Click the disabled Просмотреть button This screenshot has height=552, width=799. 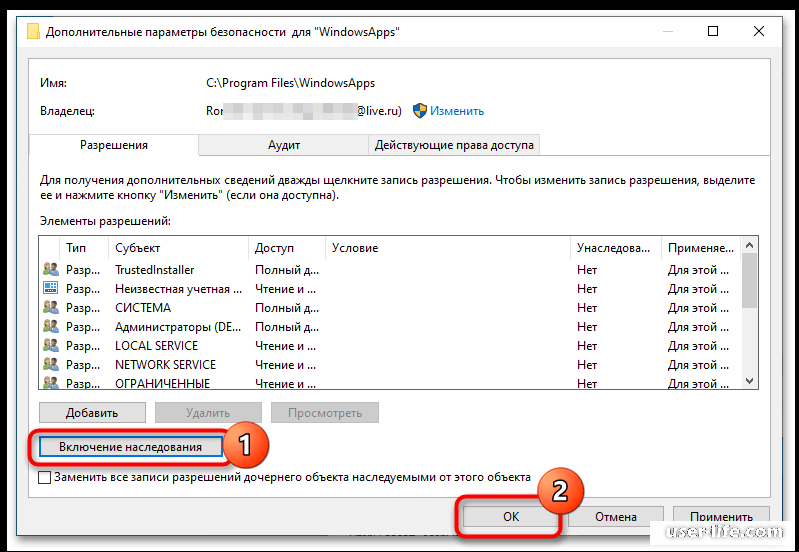(x=325, y=412)
